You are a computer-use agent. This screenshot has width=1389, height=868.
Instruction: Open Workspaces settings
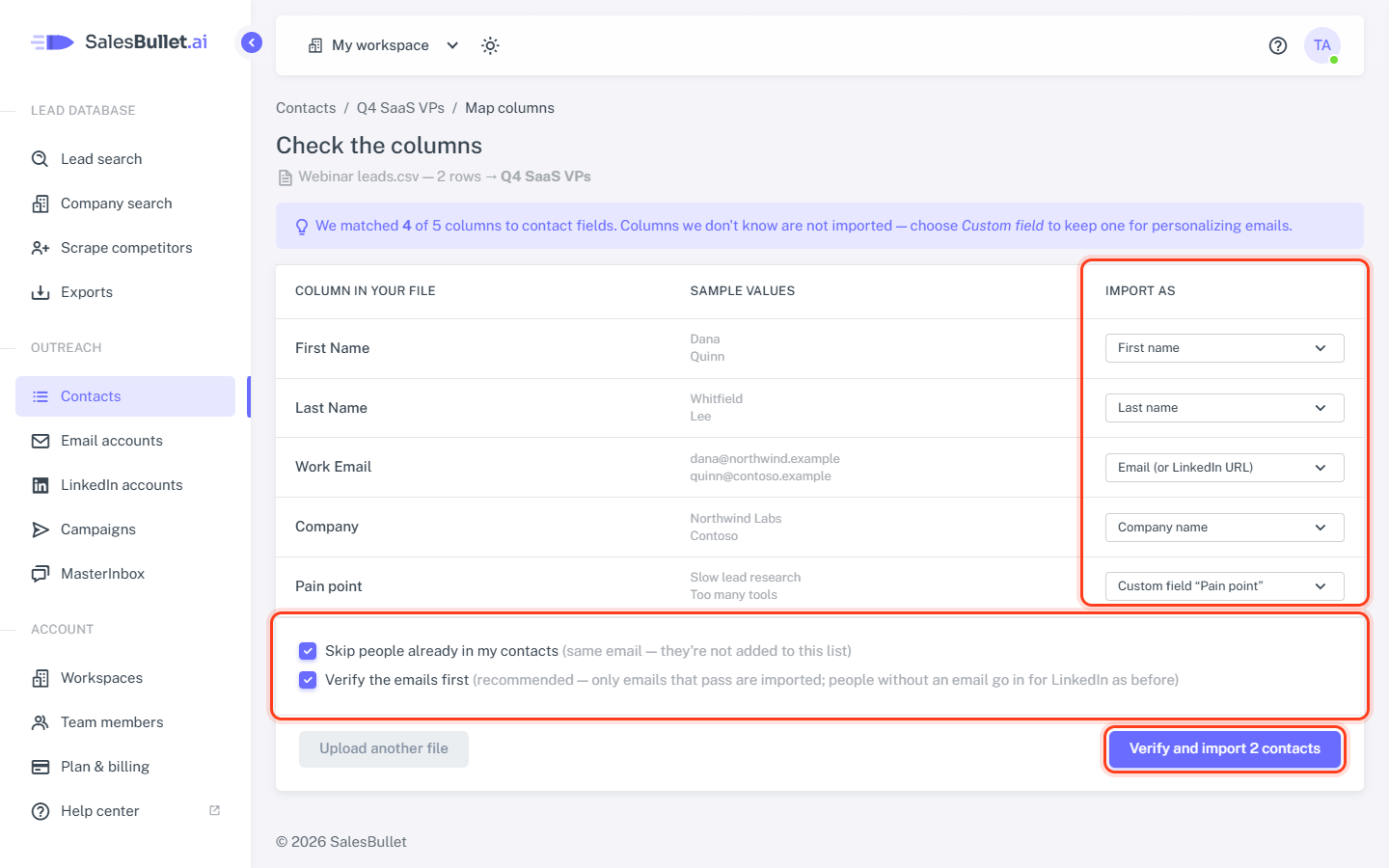point(125,678)
